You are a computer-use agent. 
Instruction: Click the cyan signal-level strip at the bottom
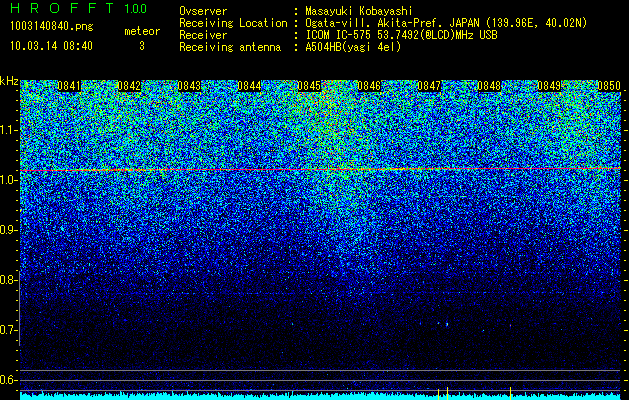pos(320,396)
